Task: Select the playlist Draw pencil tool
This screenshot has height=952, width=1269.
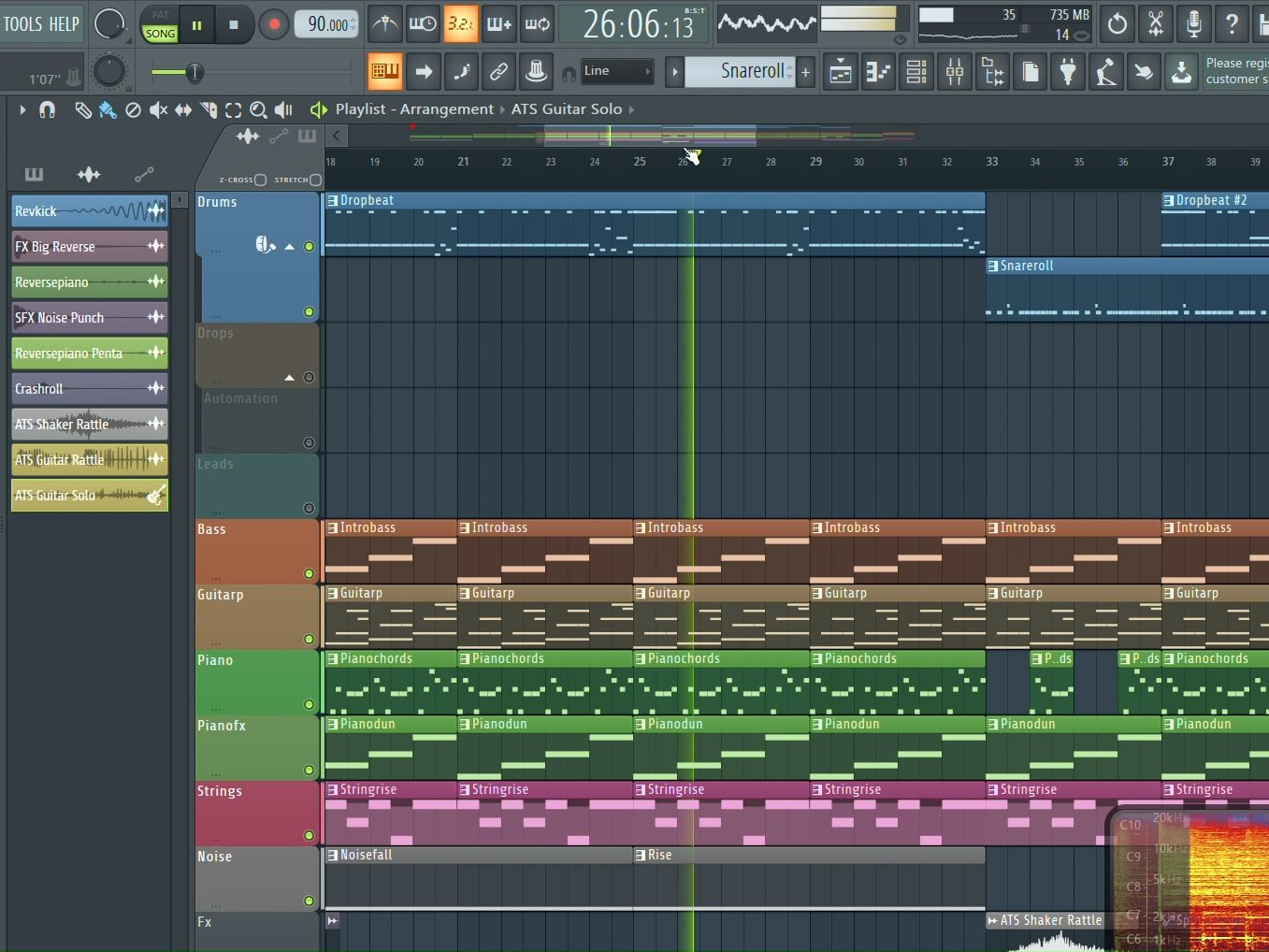Action: click(83, 110)
